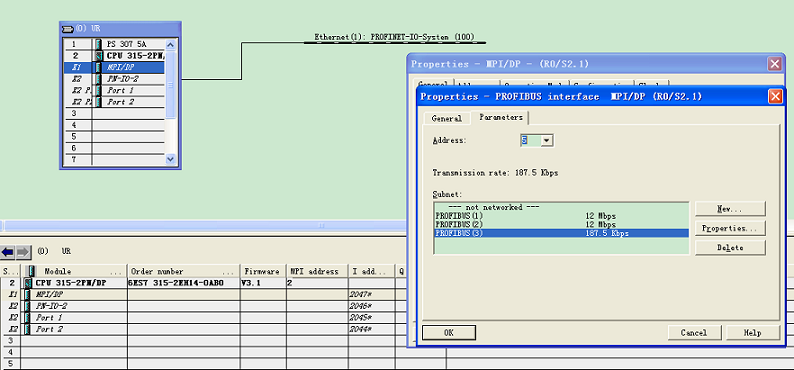The image size is (794, 370).
Task: Click rack scrollbar down arrow
Action: (171, 159)
